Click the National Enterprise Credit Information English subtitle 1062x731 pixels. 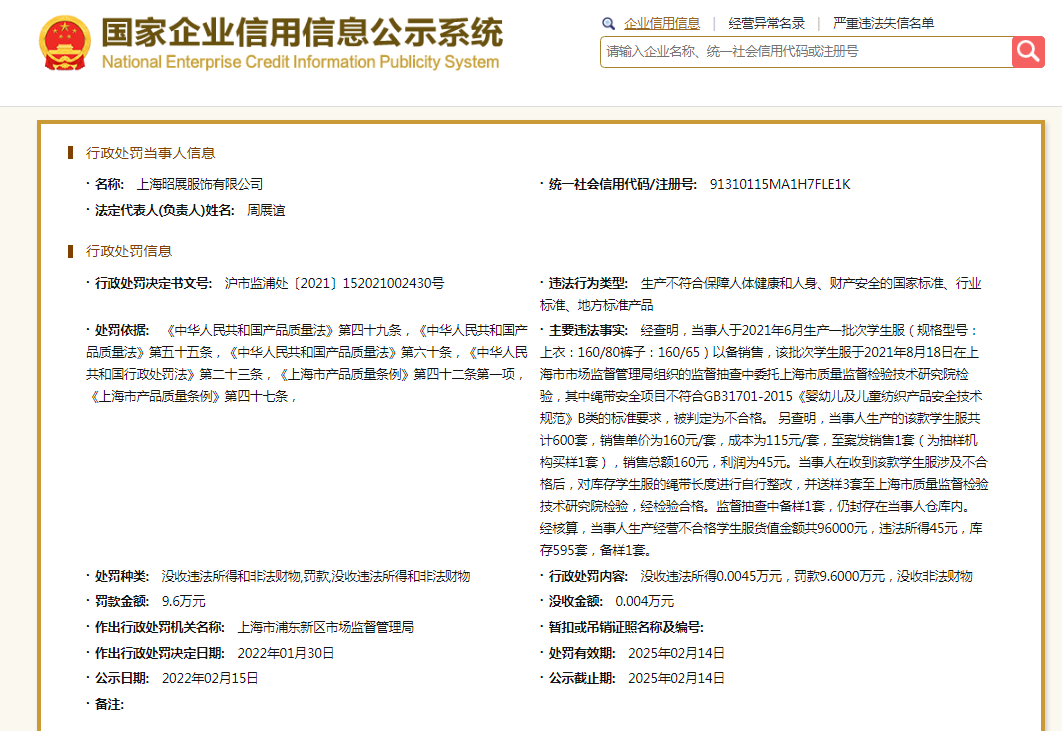(300, 63)
